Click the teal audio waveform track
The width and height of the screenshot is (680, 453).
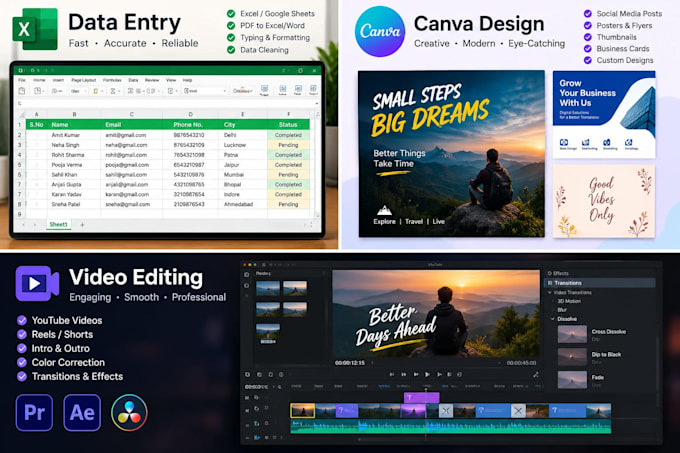pyautogui.click(x=451, y=426)
